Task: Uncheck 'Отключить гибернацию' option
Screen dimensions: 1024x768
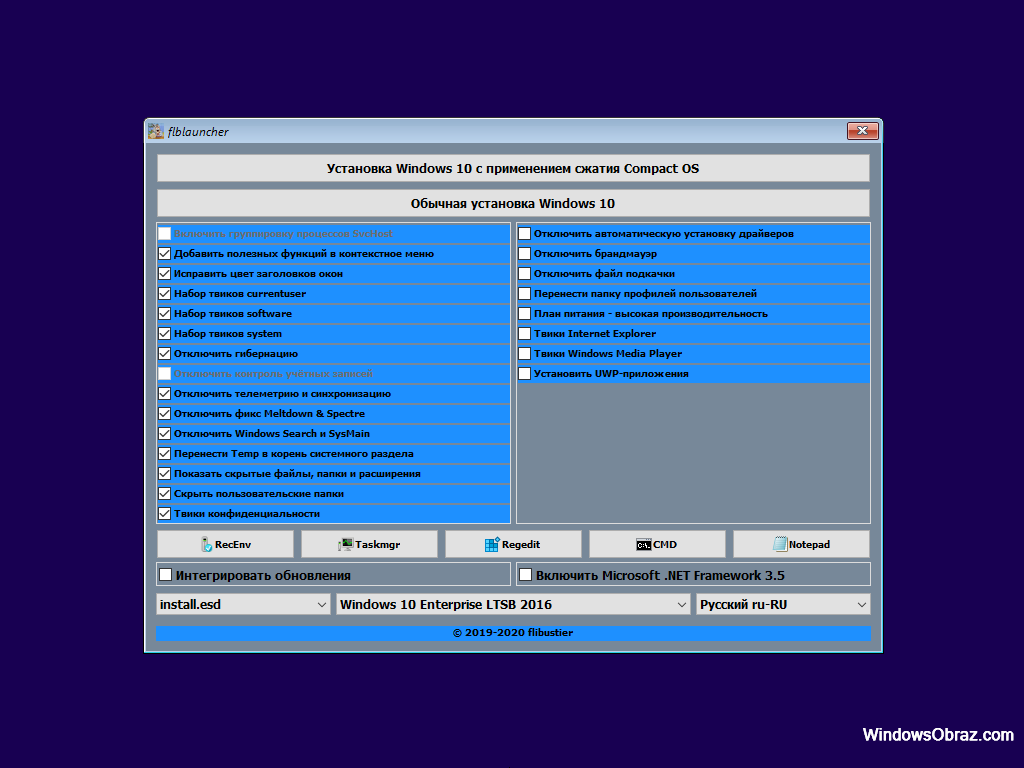Action: (165, 354)
